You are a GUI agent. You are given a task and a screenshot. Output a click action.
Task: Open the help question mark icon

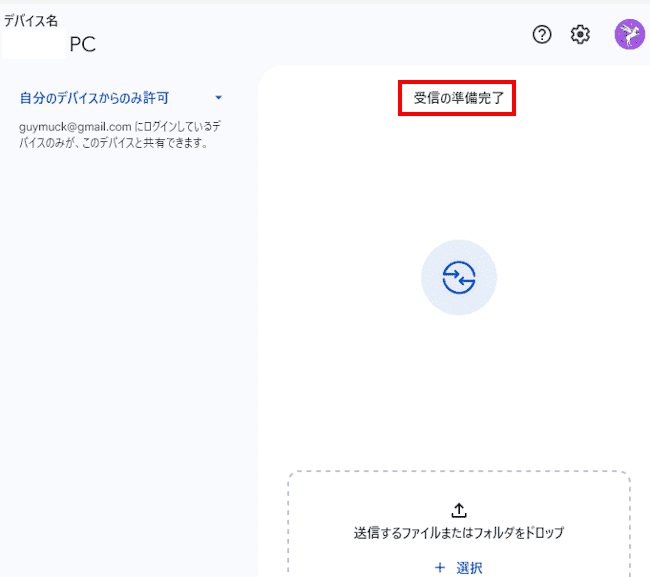(x=542, y=34)
